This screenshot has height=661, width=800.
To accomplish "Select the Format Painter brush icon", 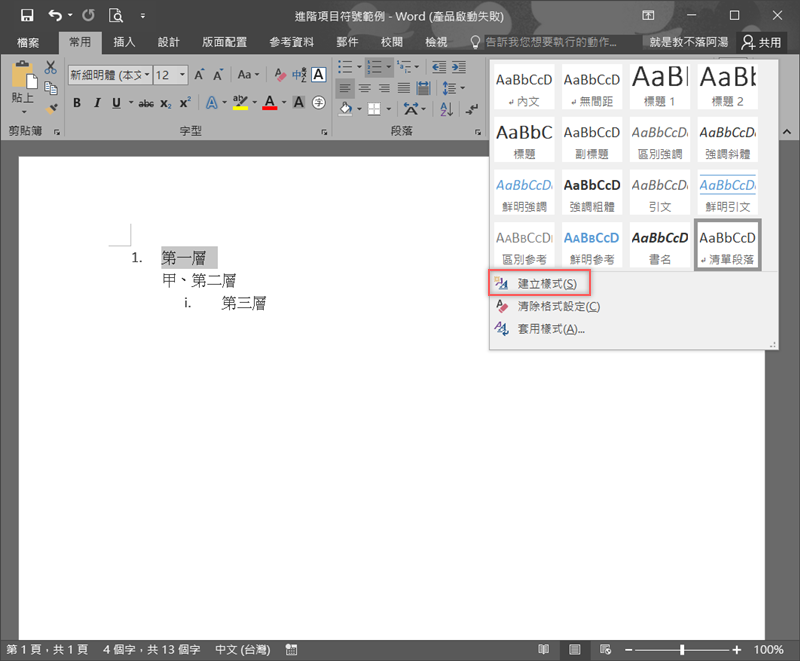I will pyautogui.click(x=51, y=108).
